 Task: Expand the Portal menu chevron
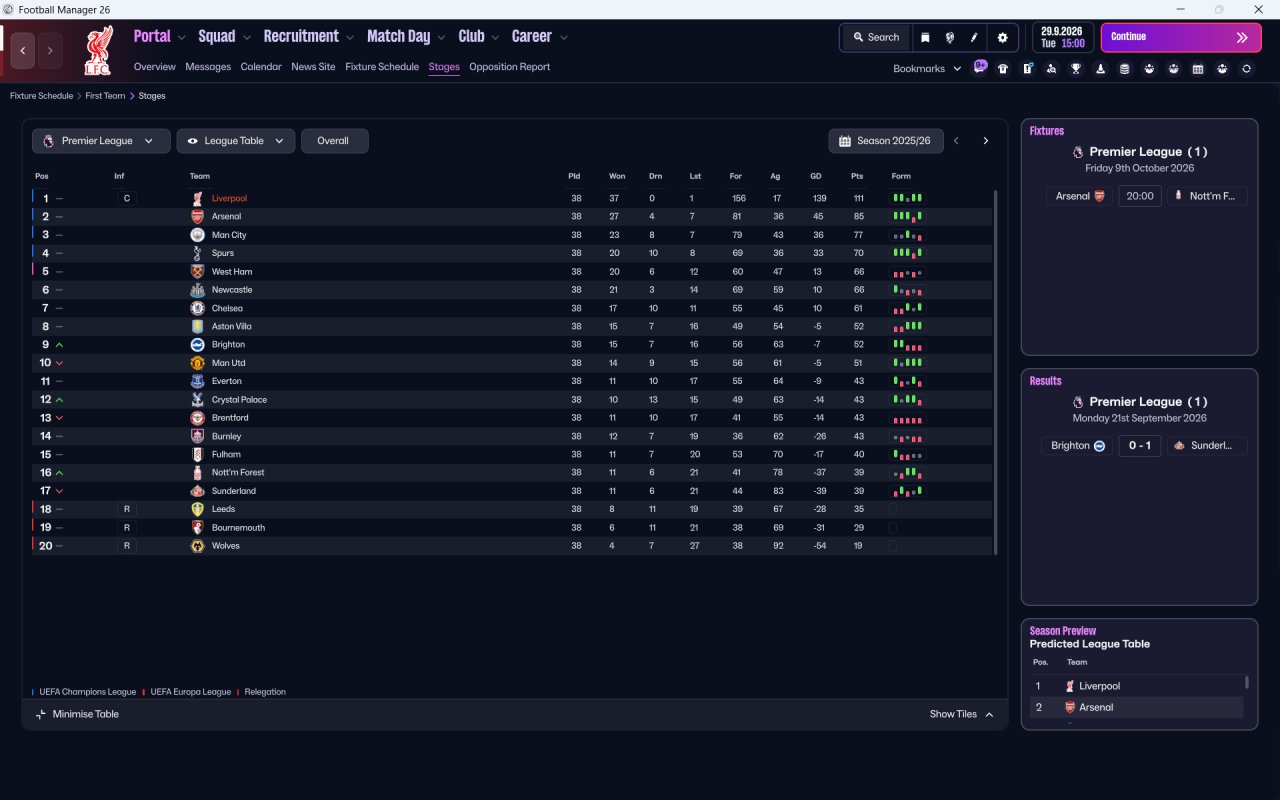point(181,38)
